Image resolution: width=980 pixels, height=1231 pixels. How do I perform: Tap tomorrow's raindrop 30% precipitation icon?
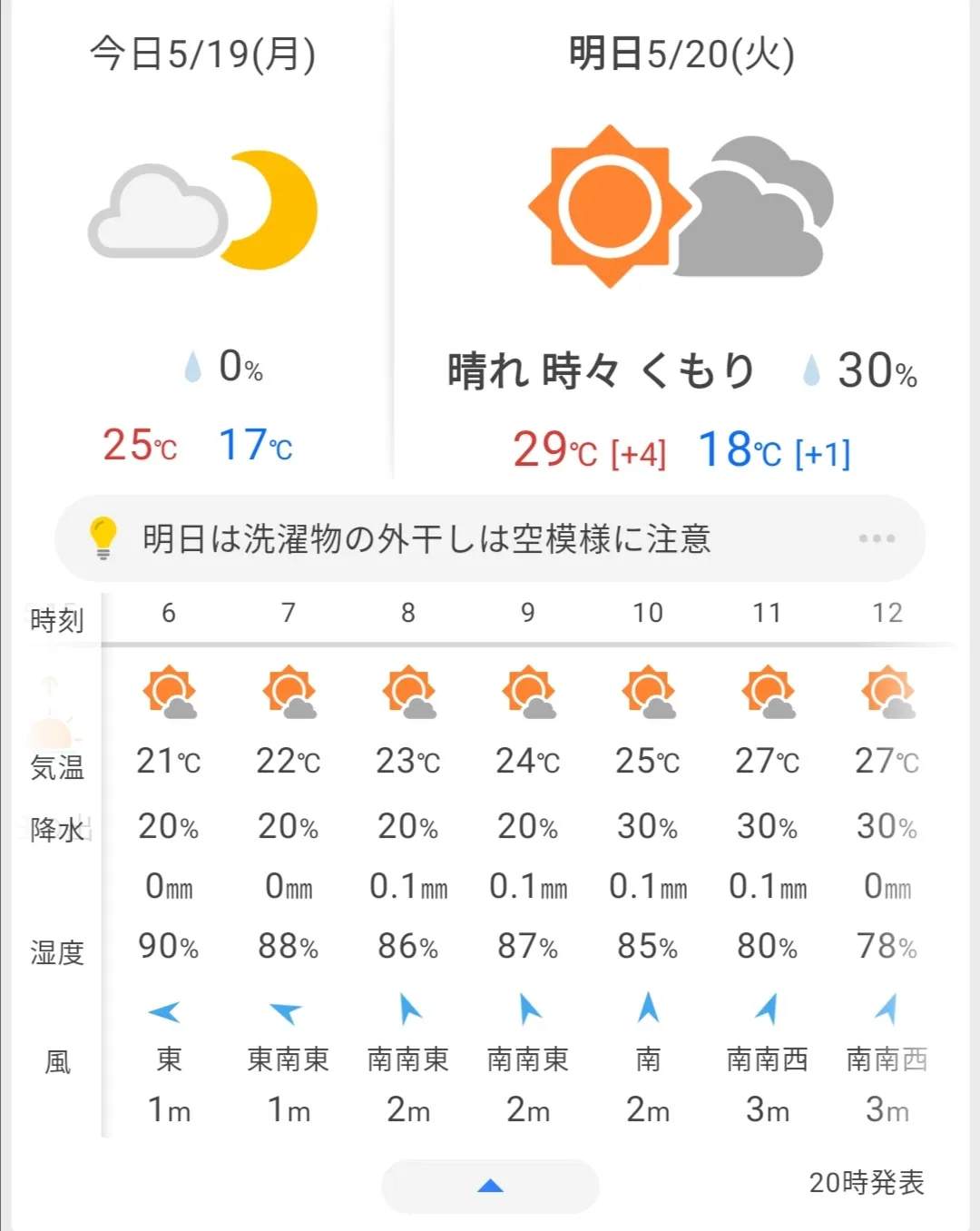click(x=811, y=369)
